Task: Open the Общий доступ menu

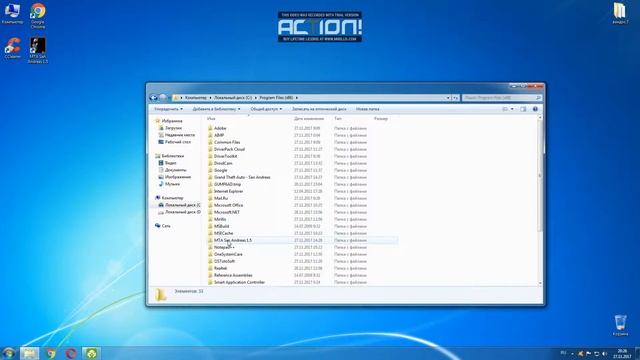Action: [266, 109]
